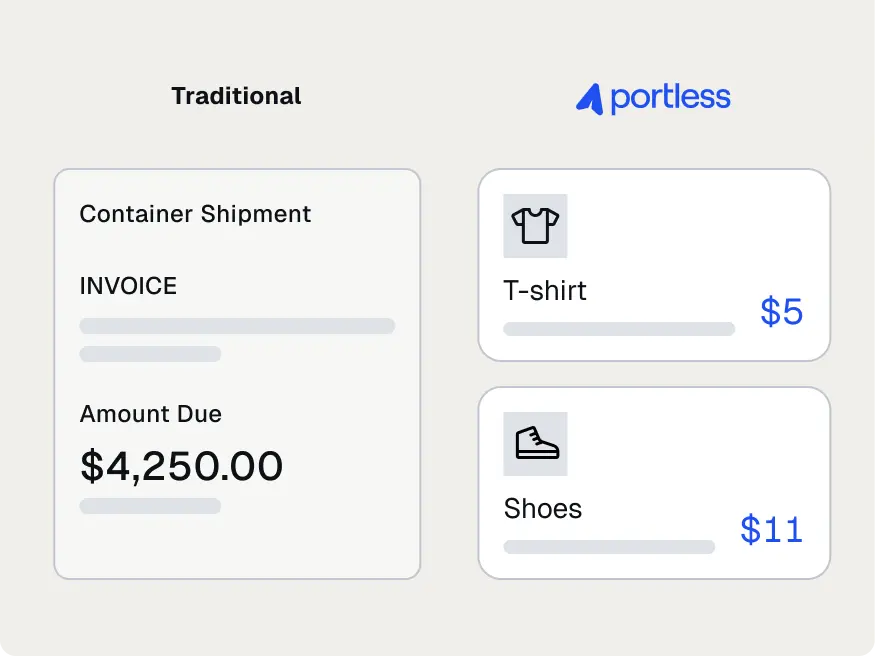Click the long invoice placeholder bar
This screenshot has height=656, width=875.
click(237, 326)
